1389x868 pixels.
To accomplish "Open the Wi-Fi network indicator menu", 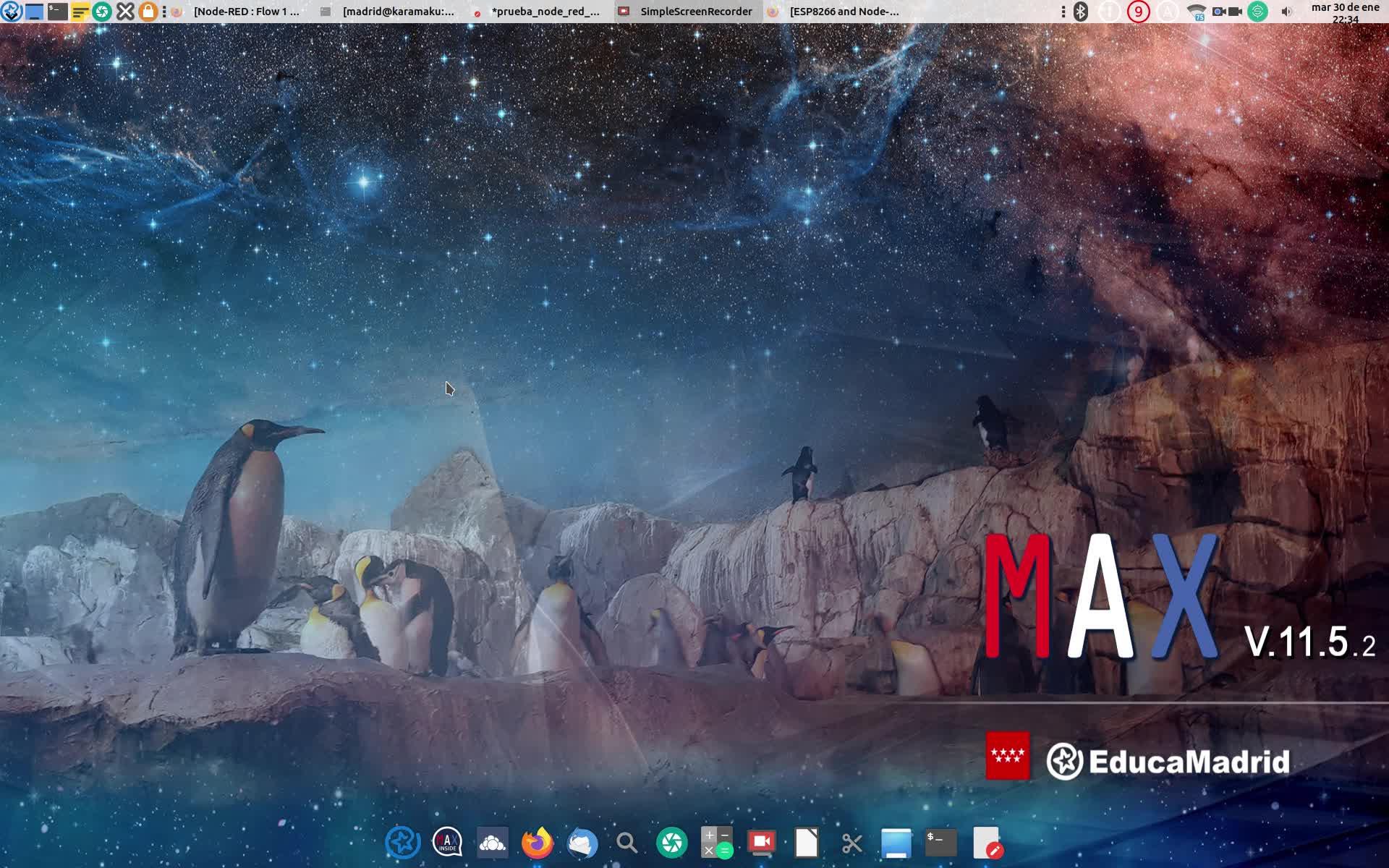I will point(1197,12).
